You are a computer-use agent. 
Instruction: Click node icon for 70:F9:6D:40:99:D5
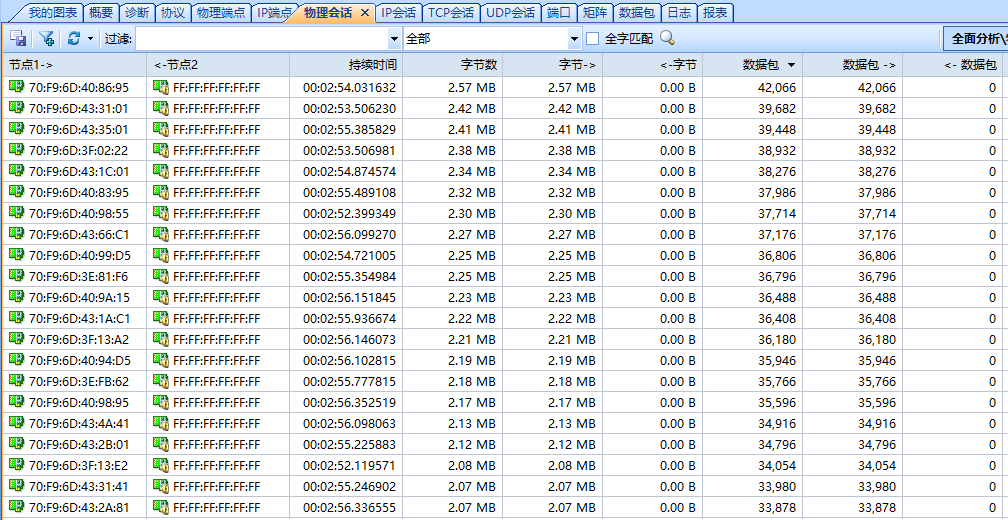click(16, 255)
